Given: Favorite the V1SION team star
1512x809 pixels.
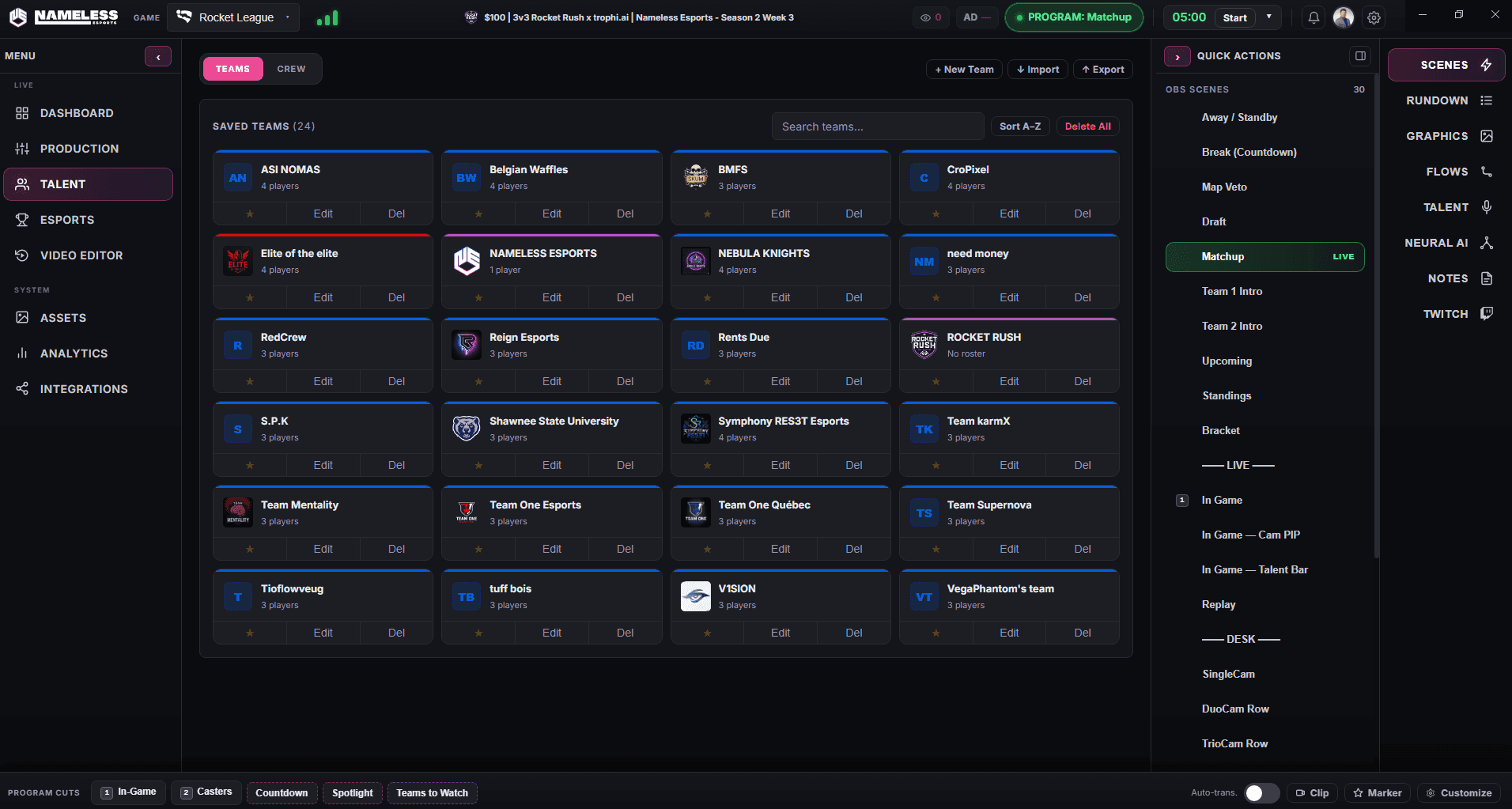Looking at the screenshot, I should click(707, 633).
